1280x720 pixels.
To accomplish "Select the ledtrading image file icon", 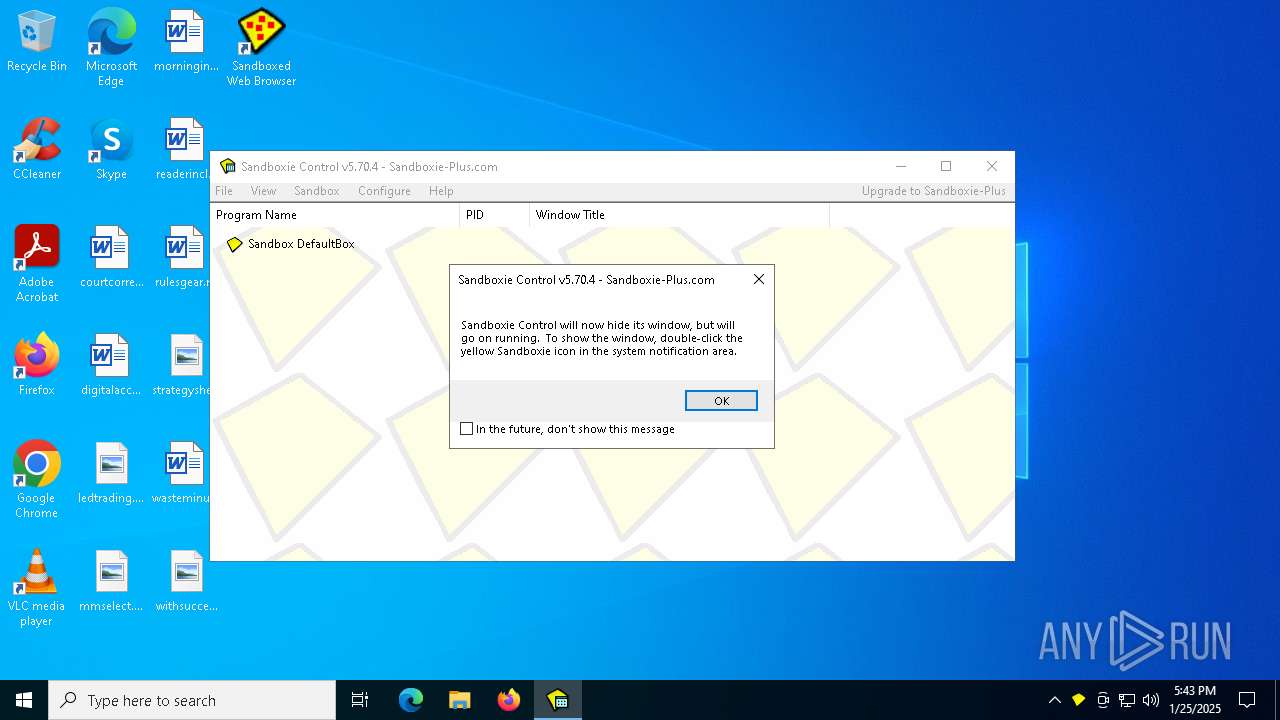I will coord(111,474).
